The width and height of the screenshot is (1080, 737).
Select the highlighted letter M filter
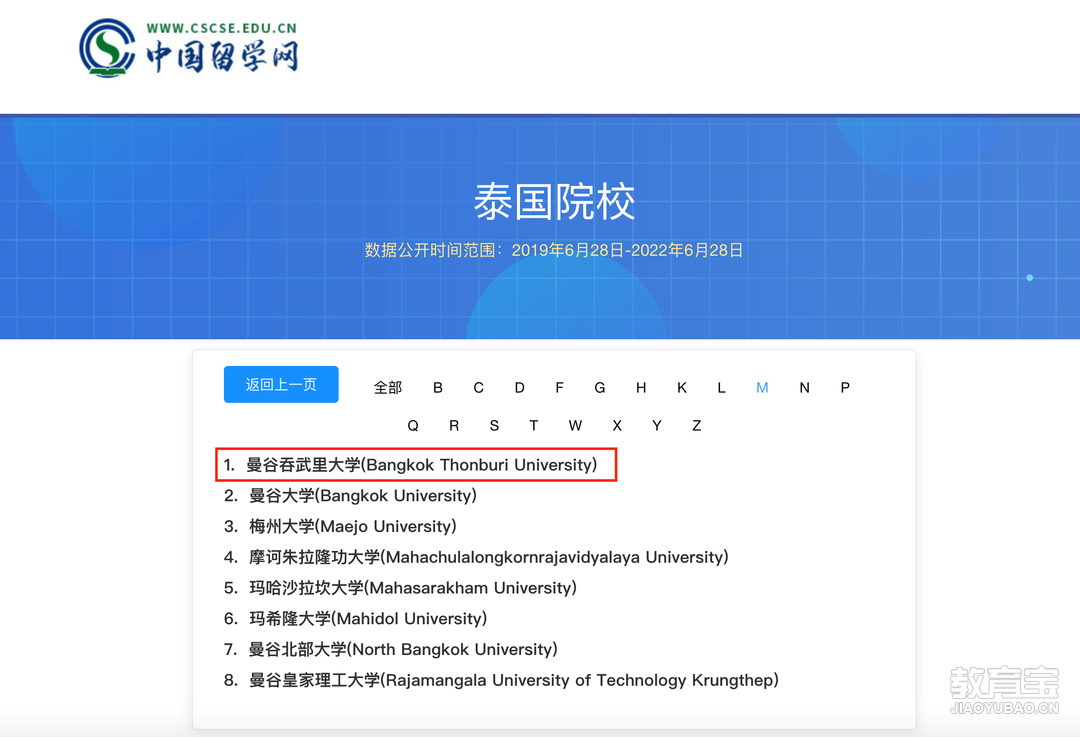(762, 388)
